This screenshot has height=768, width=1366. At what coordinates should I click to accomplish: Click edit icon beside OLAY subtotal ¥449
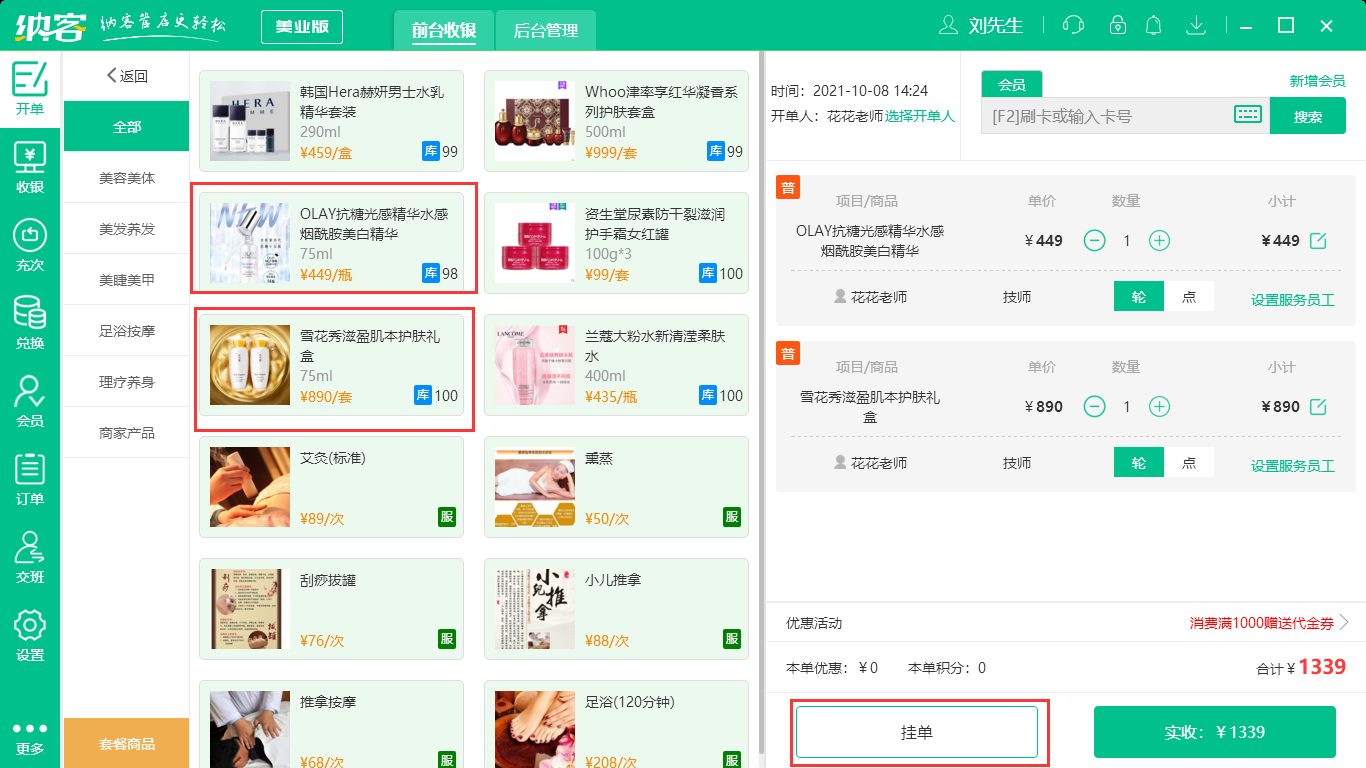pos(1318,241)
